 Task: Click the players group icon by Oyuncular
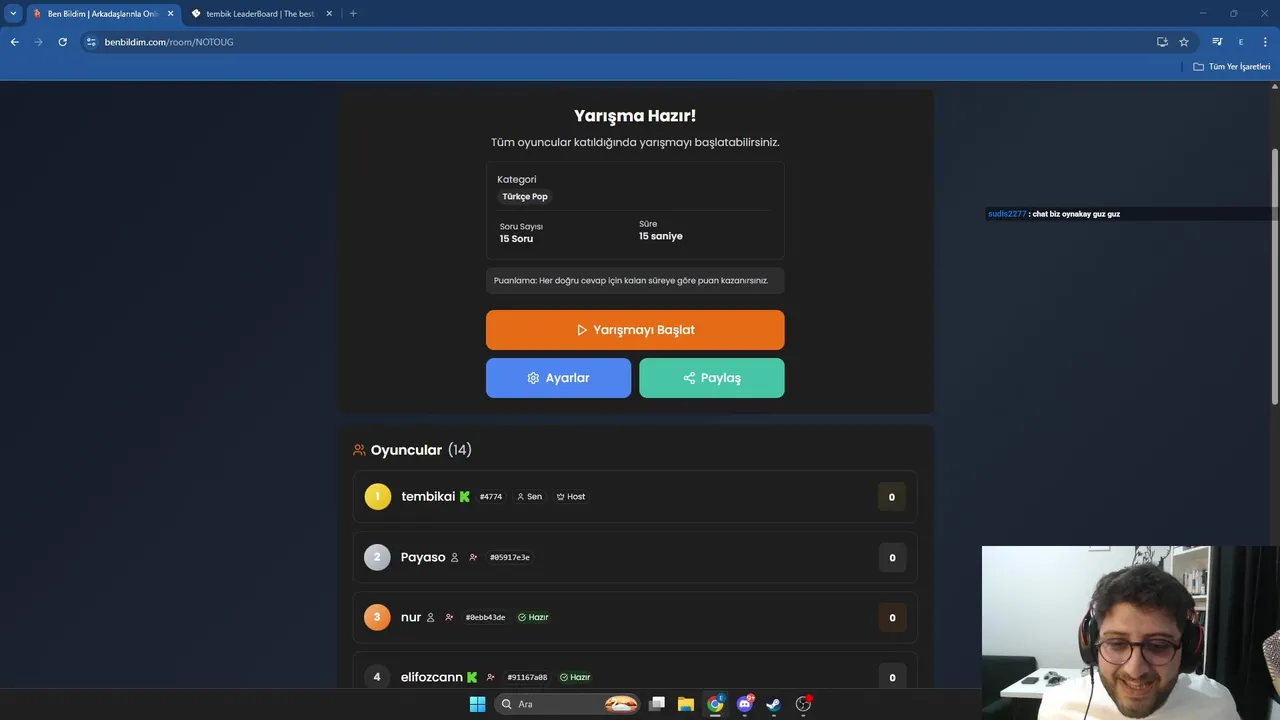359,450
